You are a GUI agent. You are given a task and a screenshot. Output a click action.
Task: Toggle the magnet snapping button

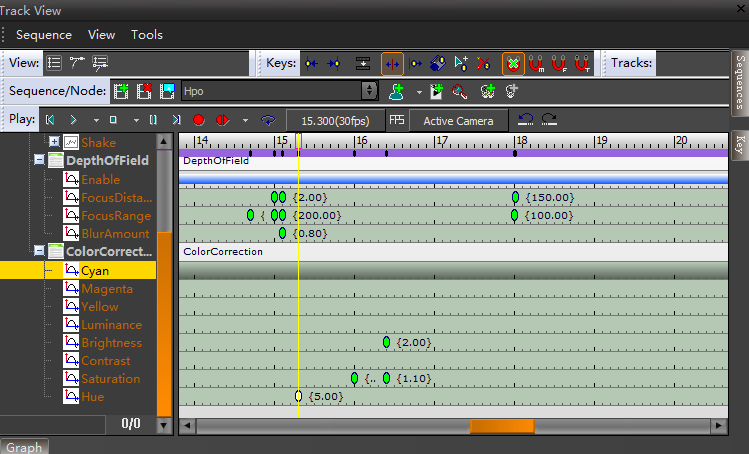pos(537,63)
